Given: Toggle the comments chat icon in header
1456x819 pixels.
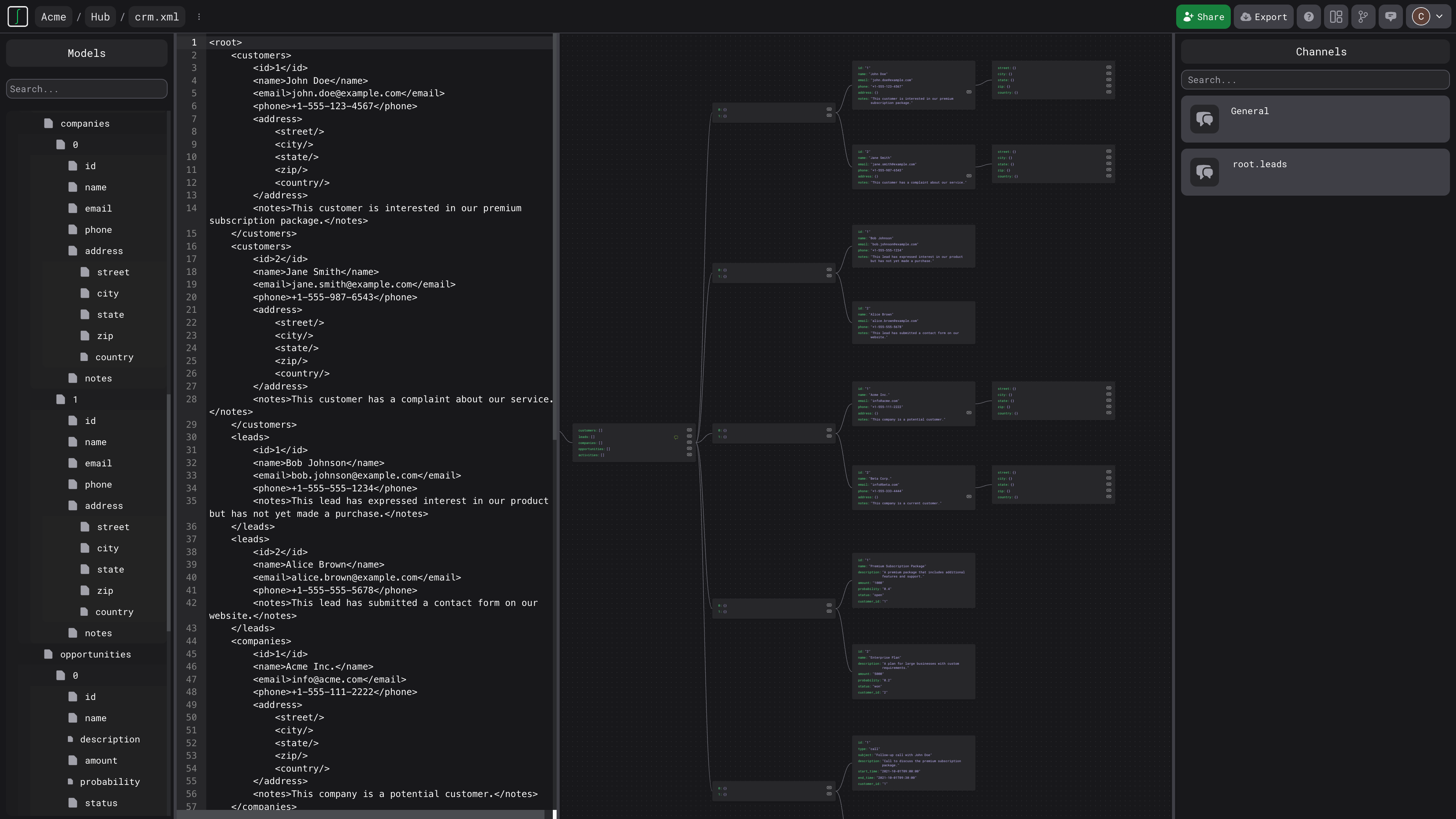Looking at the screenshot, I should tap(1390, 17).
